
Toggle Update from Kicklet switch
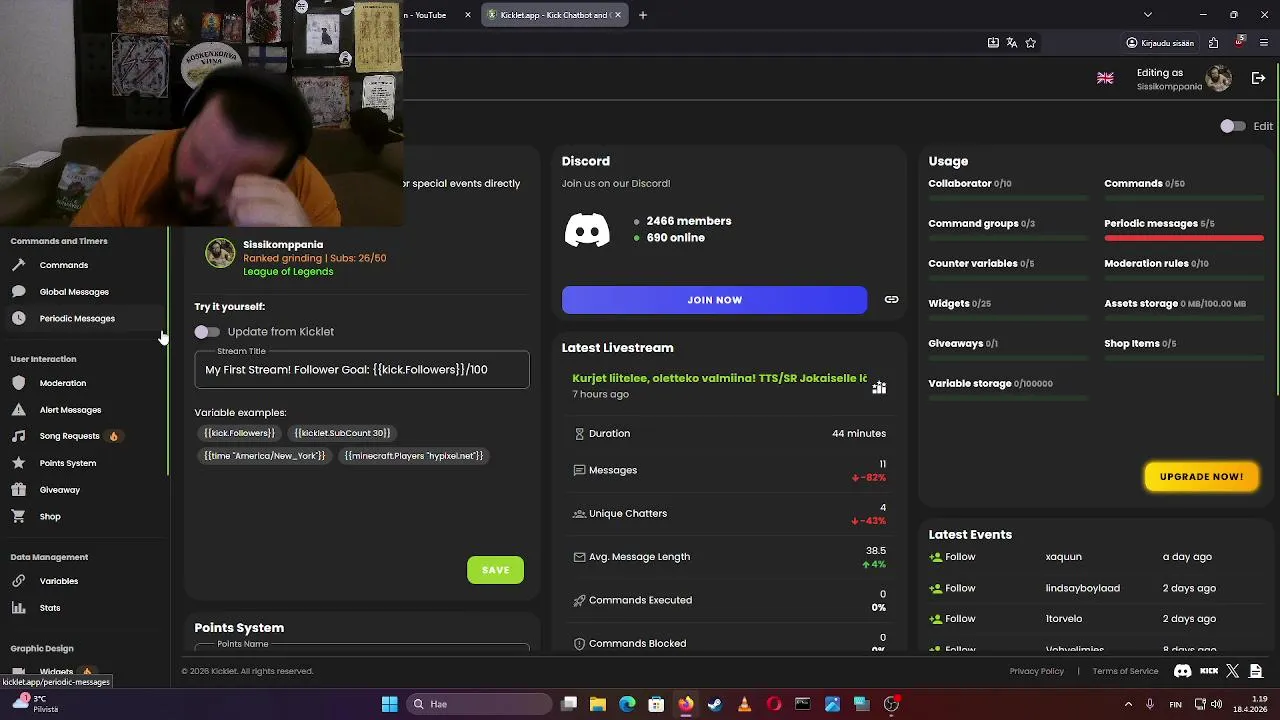point(207,332)
